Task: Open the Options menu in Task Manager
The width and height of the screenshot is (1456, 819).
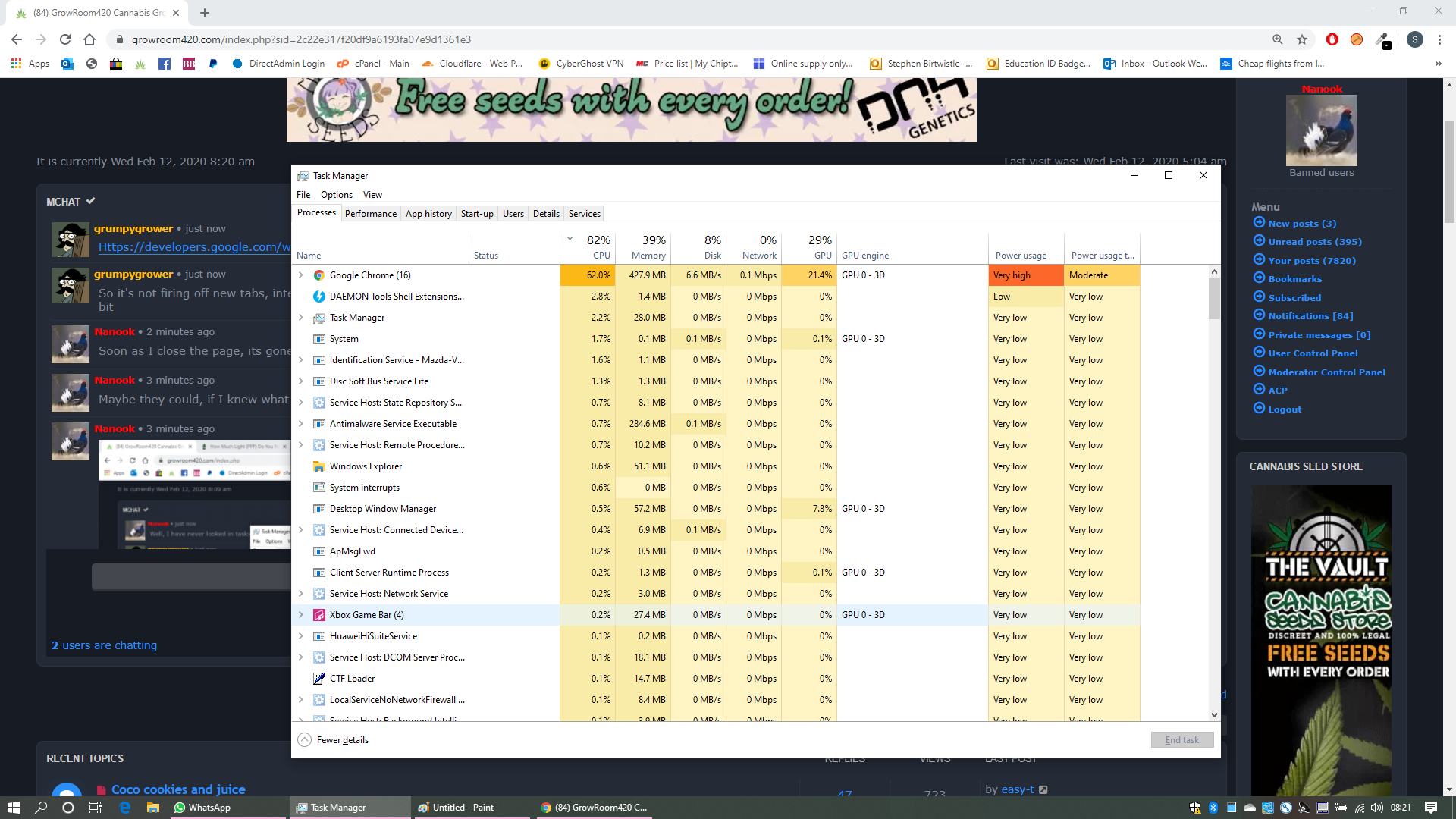Action: [336, 195]
